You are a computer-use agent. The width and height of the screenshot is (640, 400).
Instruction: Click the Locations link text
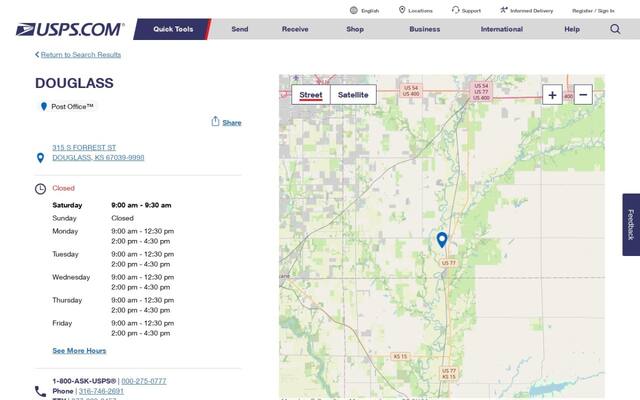[420, 11]
